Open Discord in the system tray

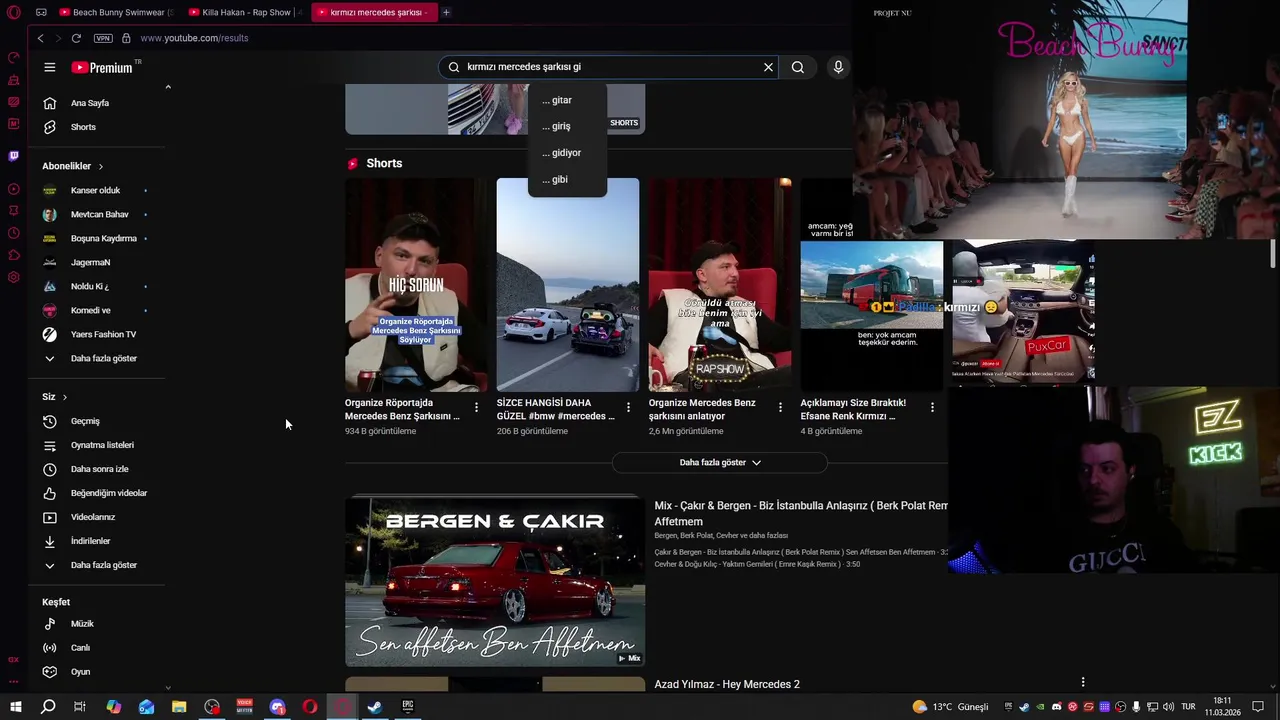pyautogui.click(x=1056, y=707)
